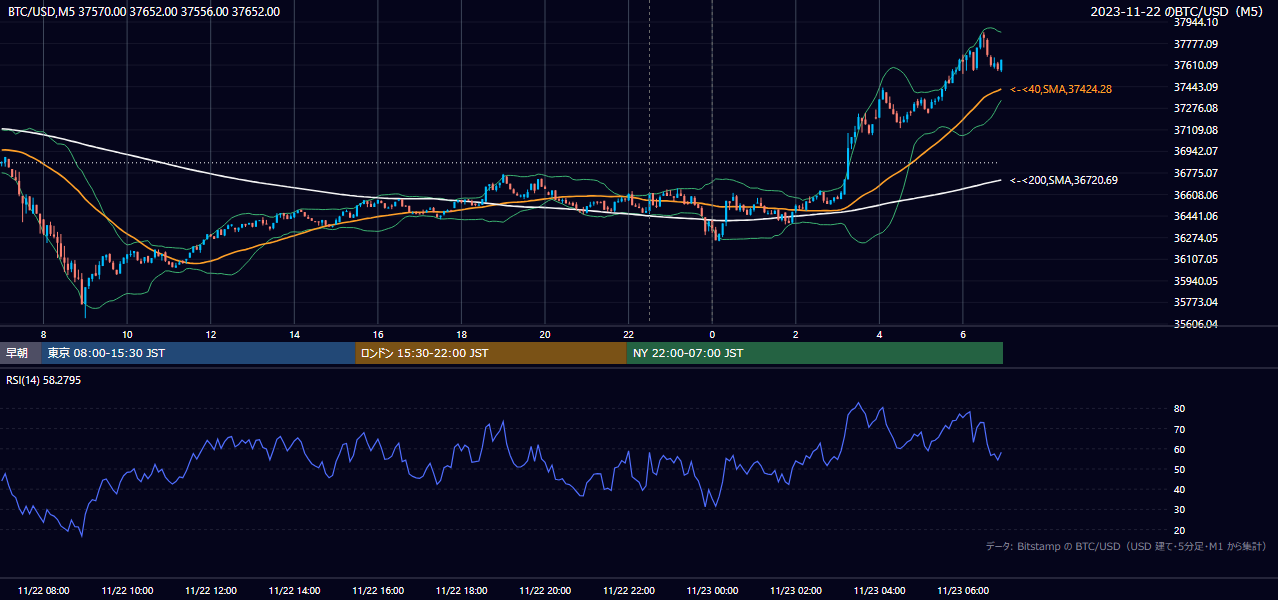
Task: Click the '11/22 08:00' bottom time label
Action: [x=43, y=591]
